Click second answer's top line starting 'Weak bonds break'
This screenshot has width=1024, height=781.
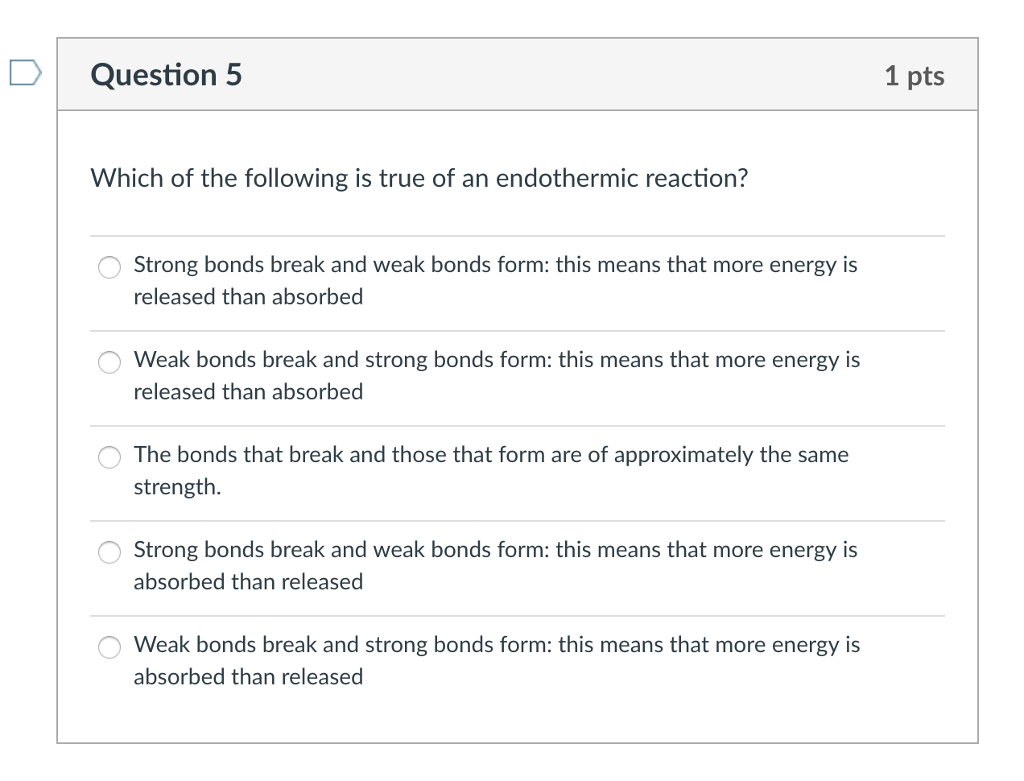pos(496,360)
